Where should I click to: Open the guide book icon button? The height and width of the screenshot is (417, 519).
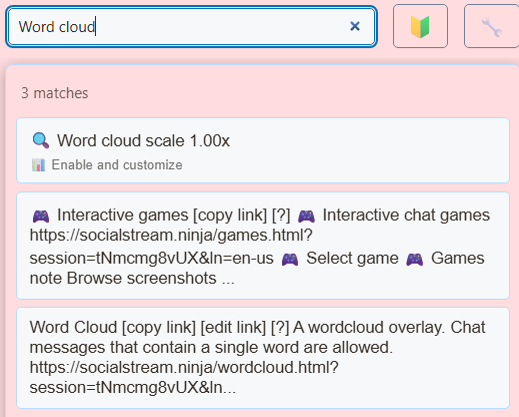coord(420,26)
